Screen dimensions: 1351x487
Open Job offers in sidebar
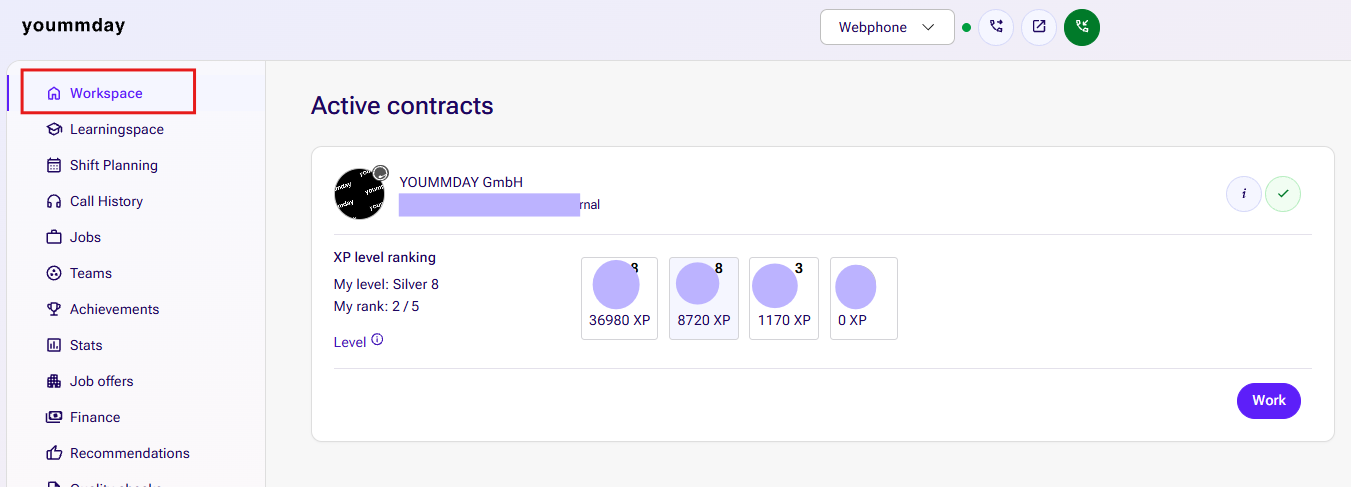pyautogui.click(x=101, y=381)
